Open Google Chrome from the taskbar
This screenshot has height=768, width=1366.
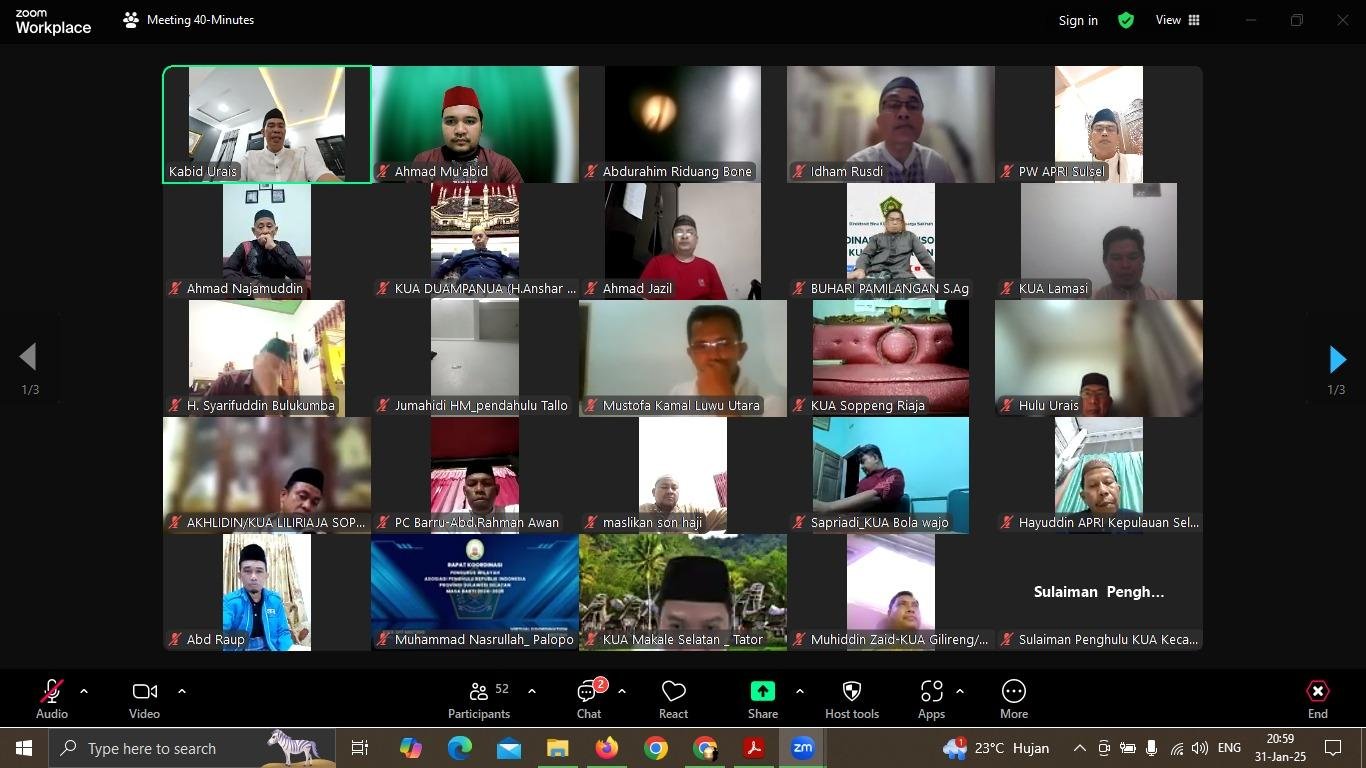tap(656, 748)
